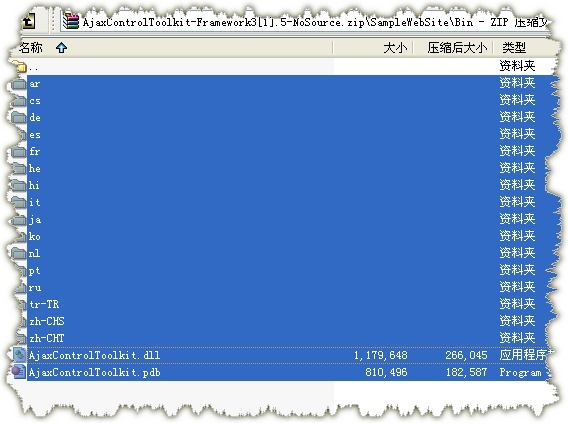The image size is (568, 423).
Task: Click the folder icon next to "nl"
Action: [x=18, y=254]
